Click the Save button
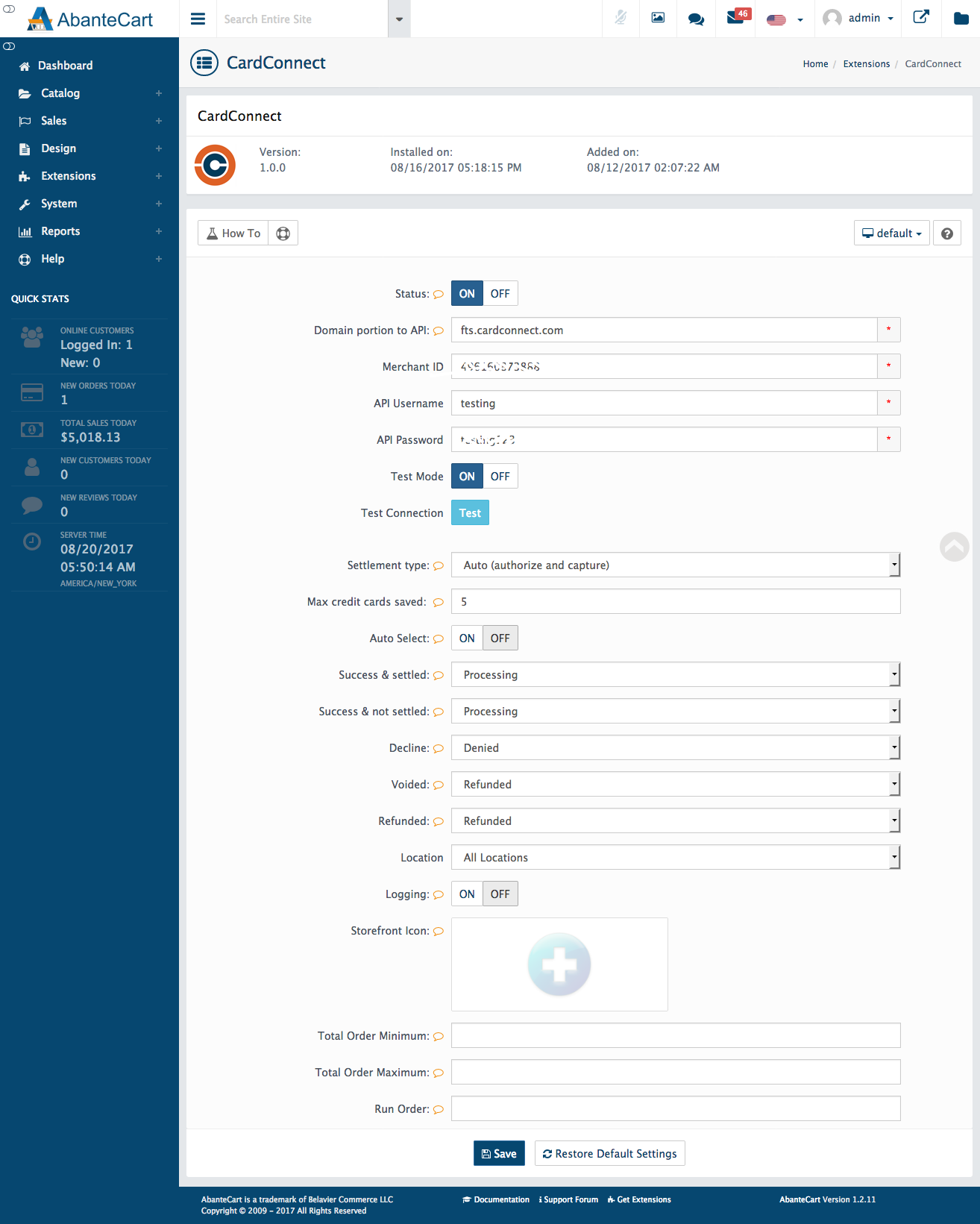Screen dimensions: 980x1224 pyautogui.click(x=499, y=1154)
